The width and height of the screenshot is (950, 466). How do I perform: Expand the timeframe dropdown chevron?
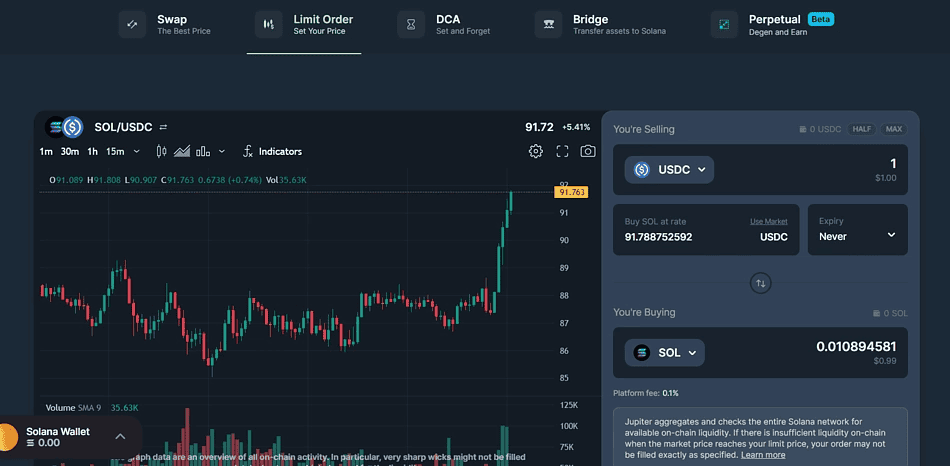(x=136, y=151)
